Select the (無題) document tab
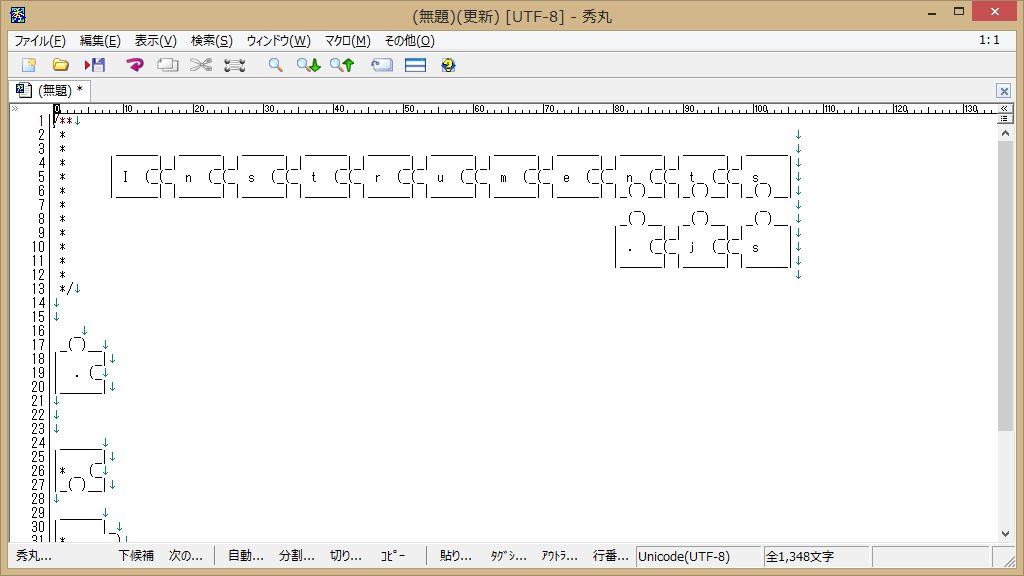 tap(50, 90)
